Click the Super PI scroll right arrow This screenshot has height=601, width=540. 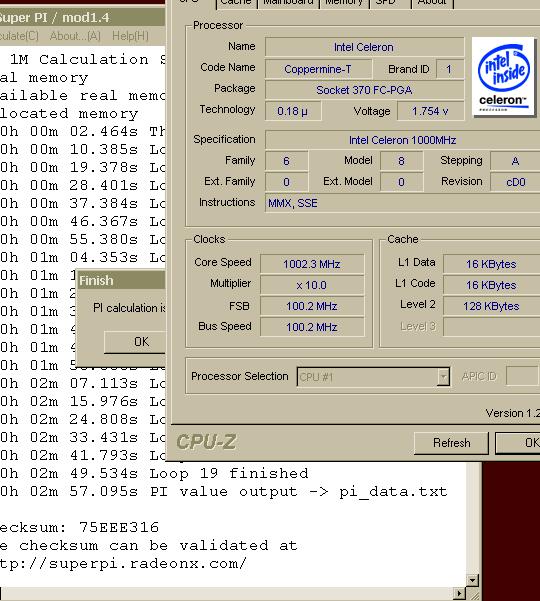click(x=459, y=594)
